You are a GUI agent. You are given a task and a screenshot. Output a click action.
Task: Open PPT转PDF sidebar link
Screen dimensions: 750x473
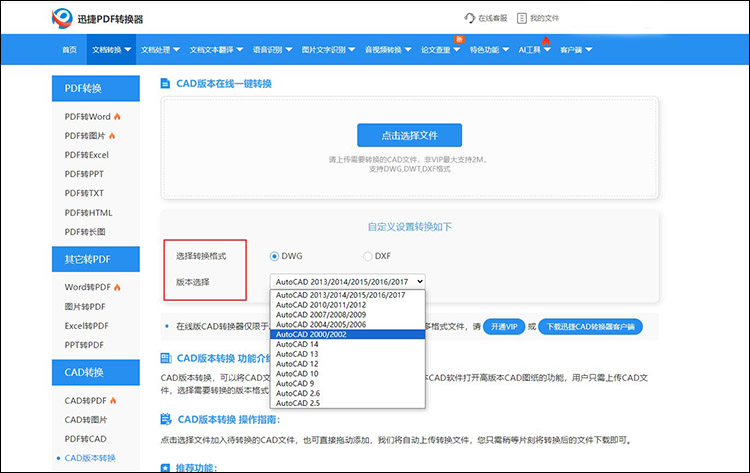[x=84, y=345]
